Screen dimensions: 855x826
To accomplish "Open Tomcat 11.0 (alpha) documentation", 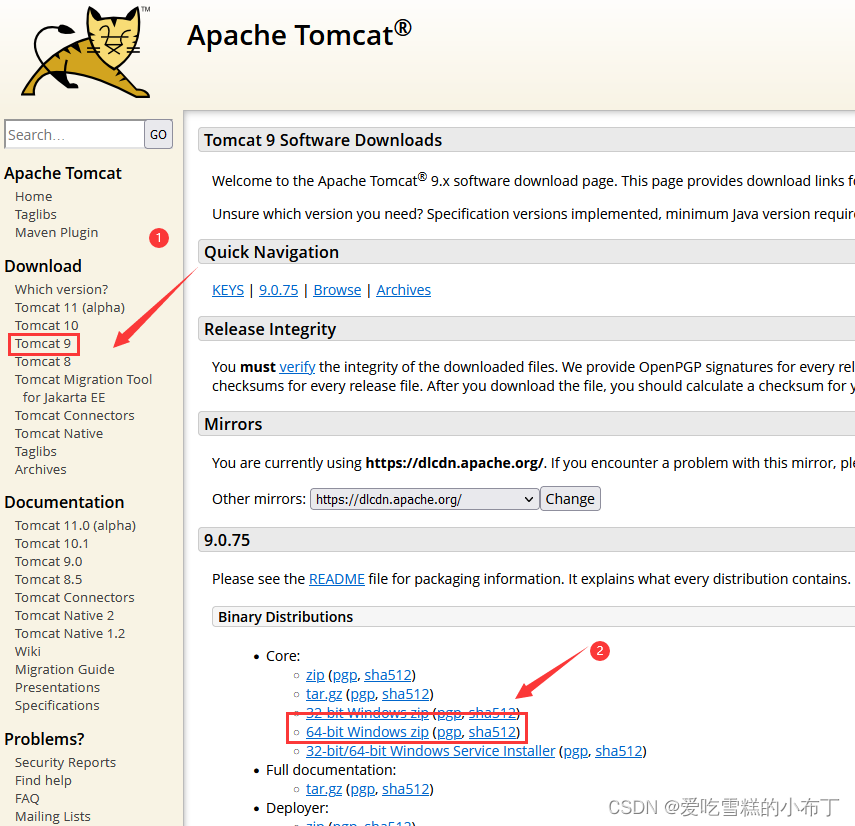I will [x=75, y=525].
